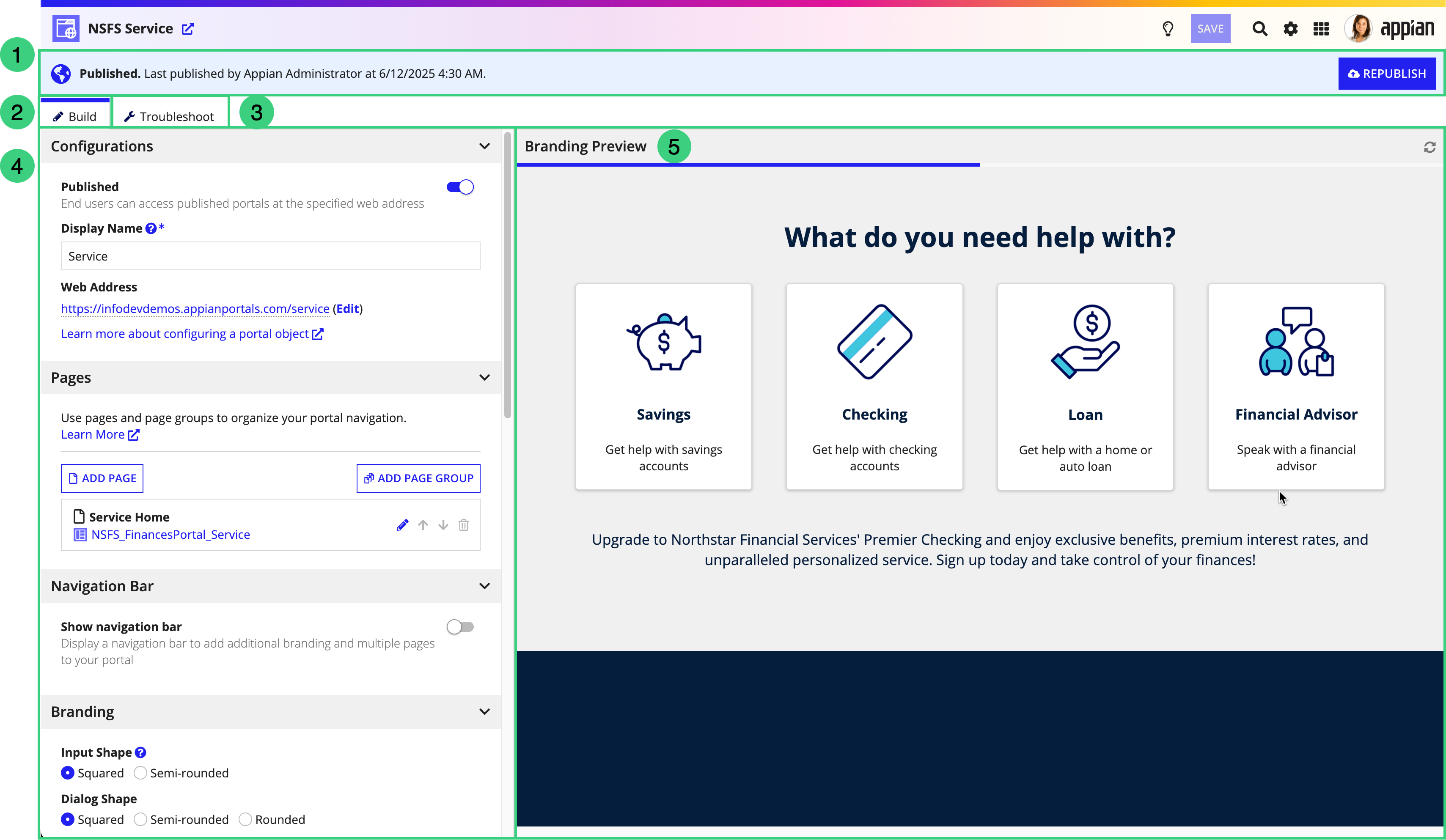Select Squared for Input Shape

tap(68, 773)
